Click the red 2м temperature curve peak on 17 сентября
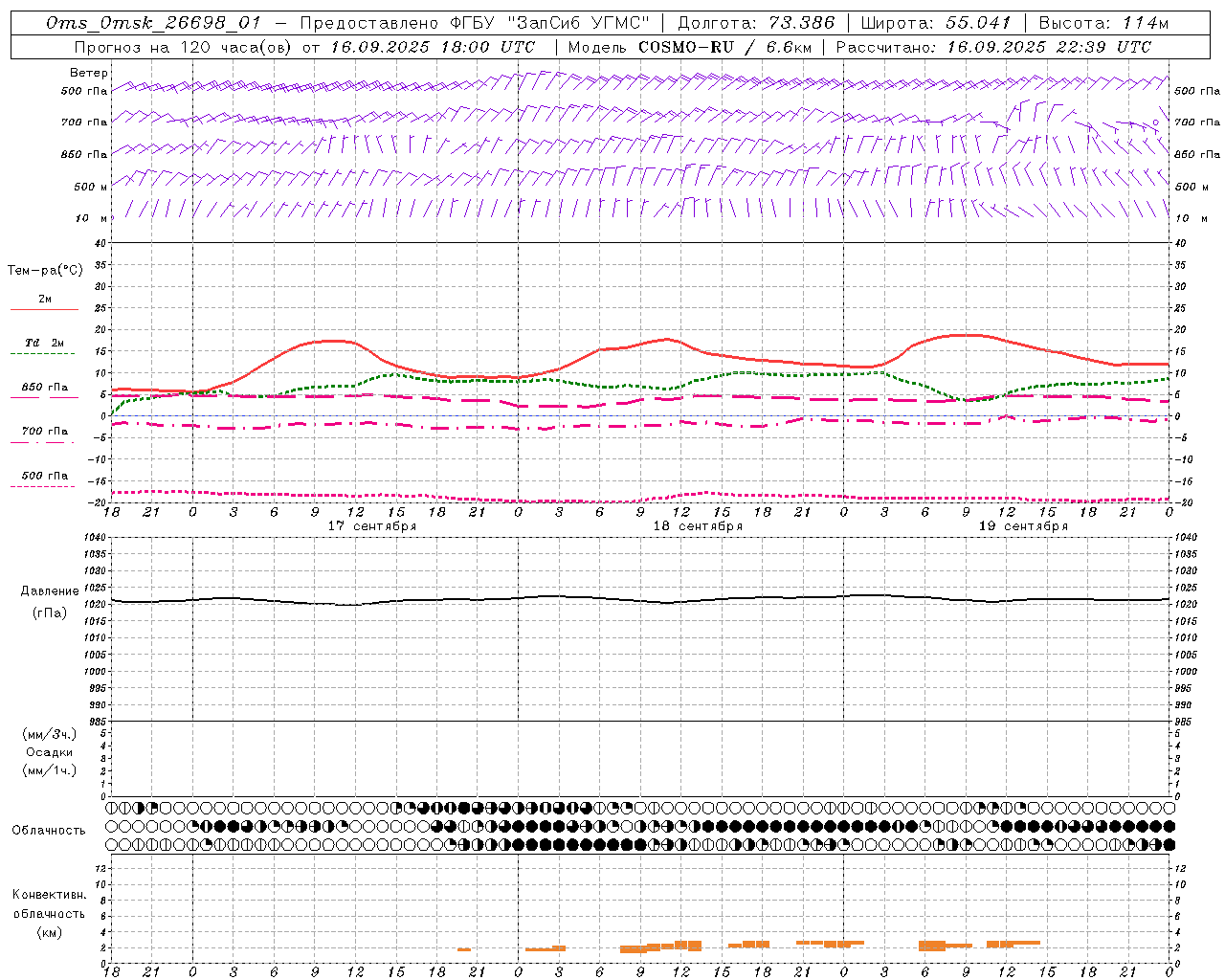Image resolution: width=1225 pixels, height=980 pixels. tap(333, 341)
